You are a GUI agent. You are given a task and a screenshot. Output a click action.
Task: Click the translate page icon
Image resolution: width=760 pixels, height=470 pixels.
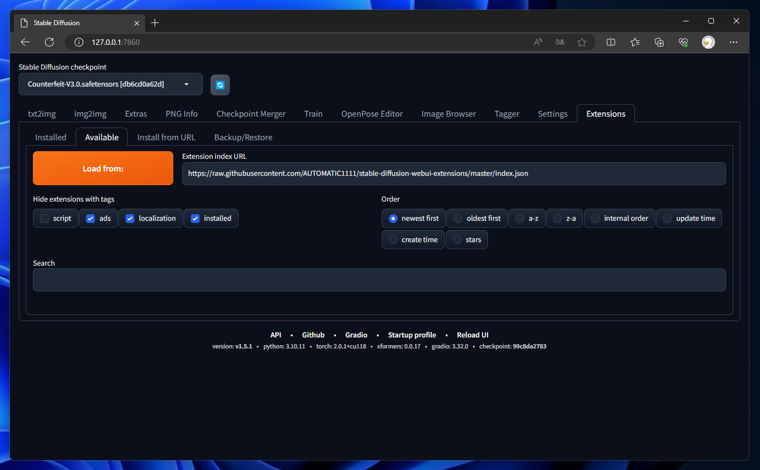[x=560, y=42]
